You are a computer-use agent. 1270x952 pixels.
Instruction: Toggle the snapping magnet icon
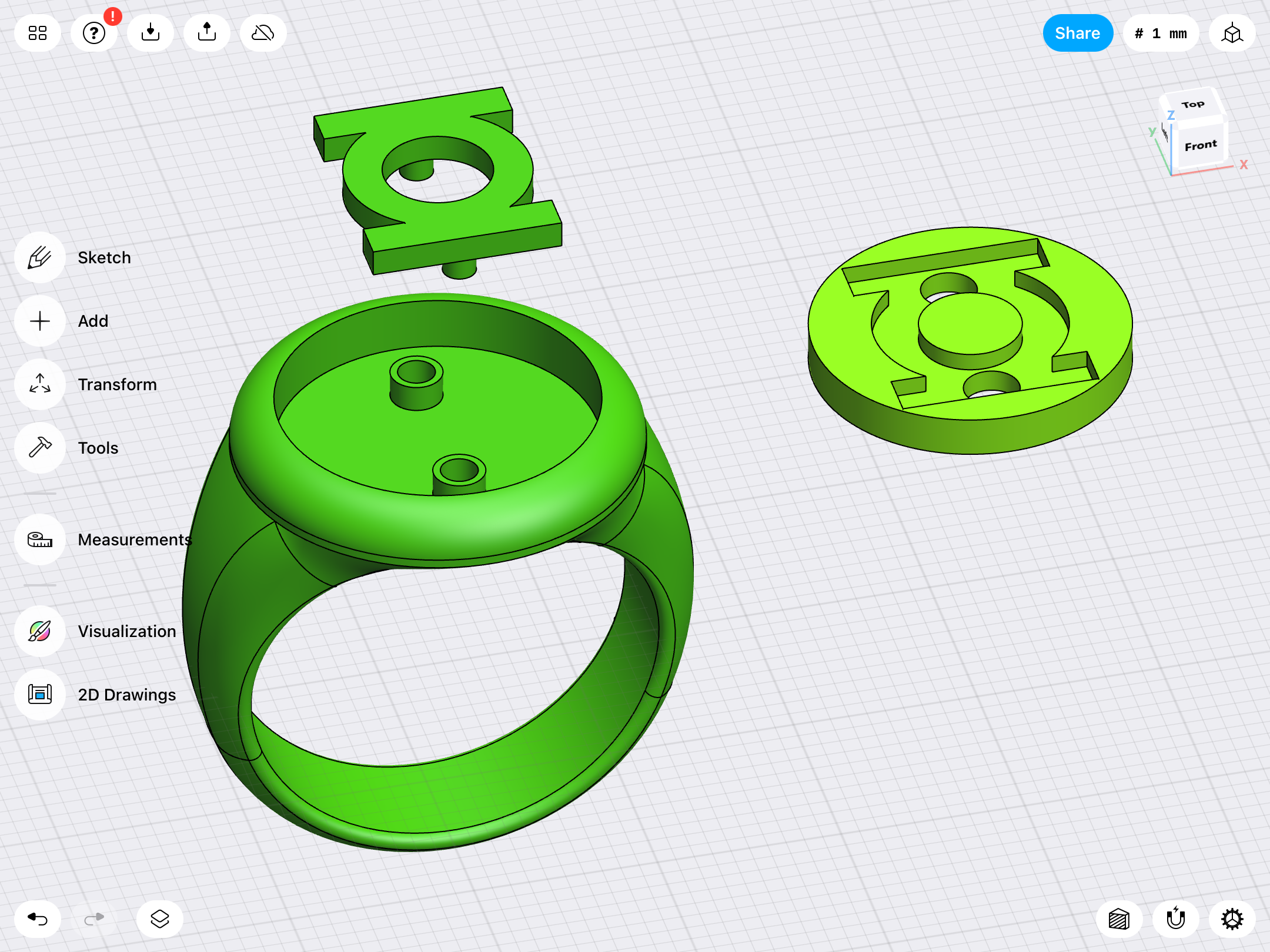click(x=1176, y=919)
